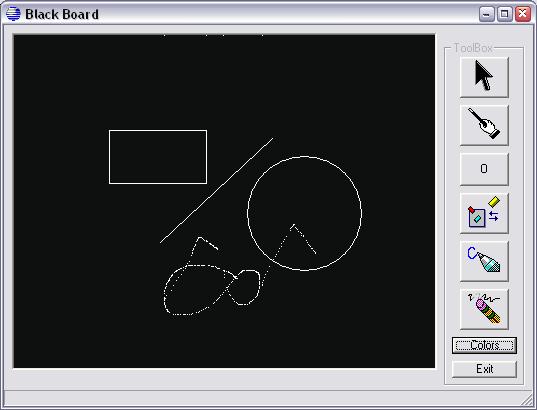
Task: Pick the freehand marker pen tool
Action: [484, 261]
